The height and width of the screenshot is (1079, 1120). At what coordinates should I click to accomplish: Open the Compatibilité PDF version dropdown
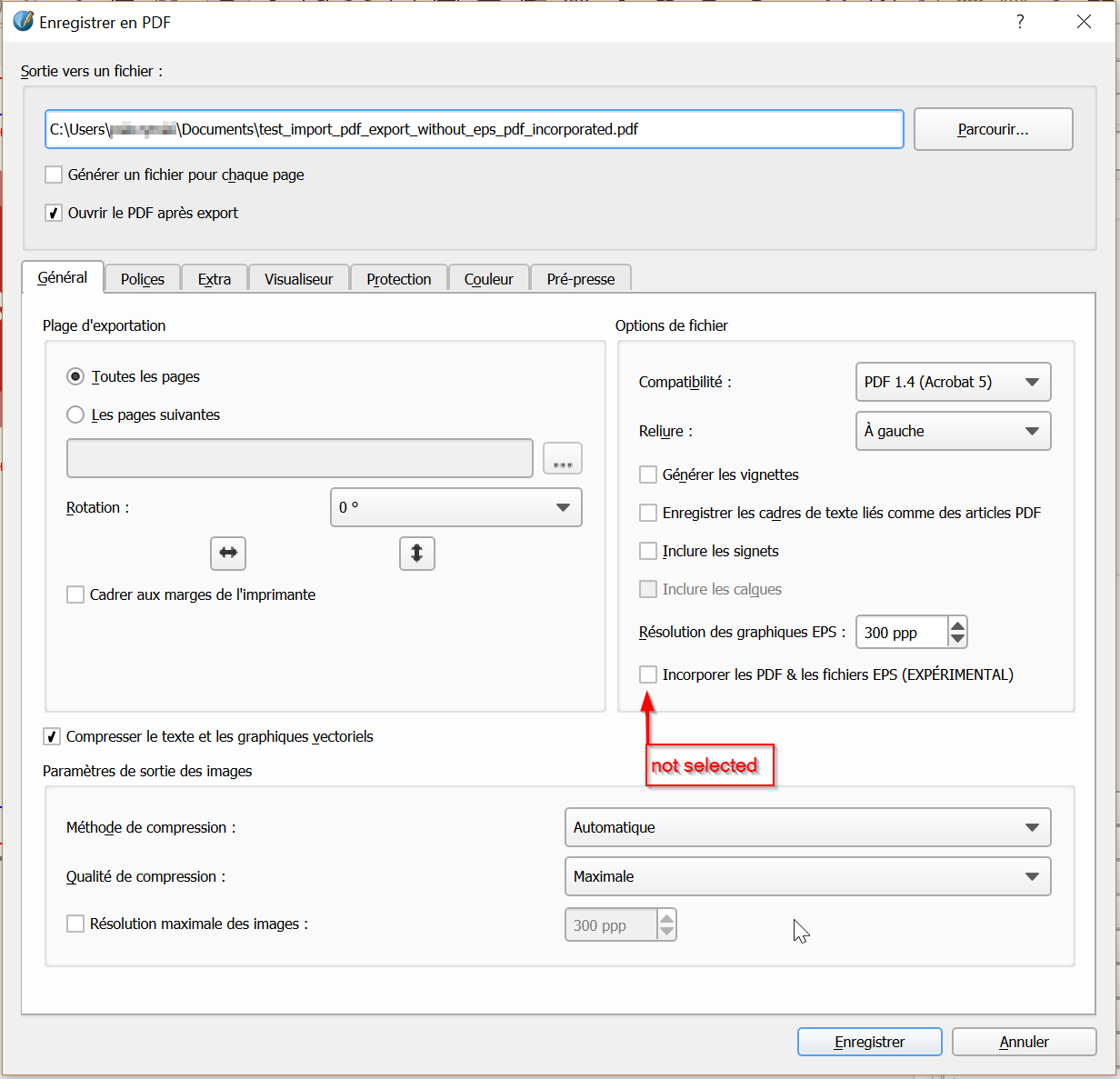click(x=953, y=382)
